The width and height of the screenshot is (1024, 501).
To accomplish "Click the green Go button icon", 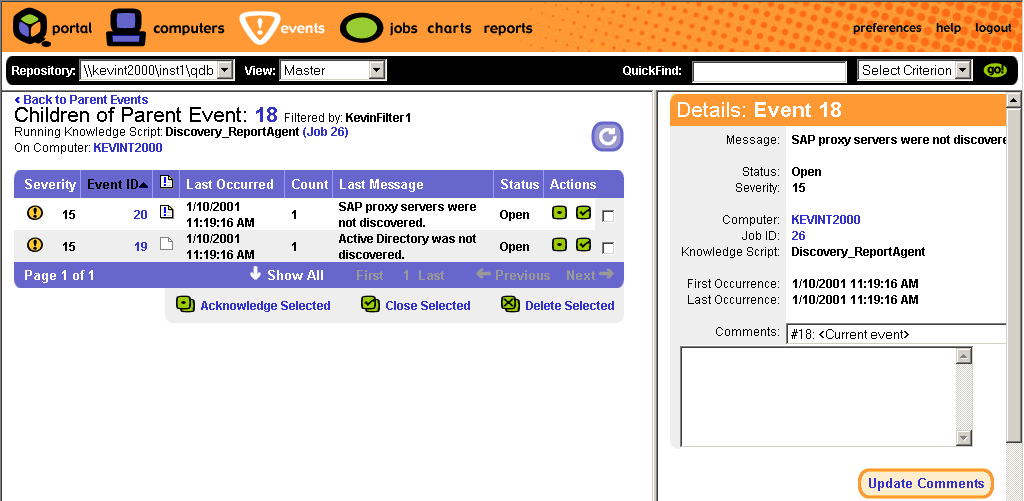I will (995, 71).
